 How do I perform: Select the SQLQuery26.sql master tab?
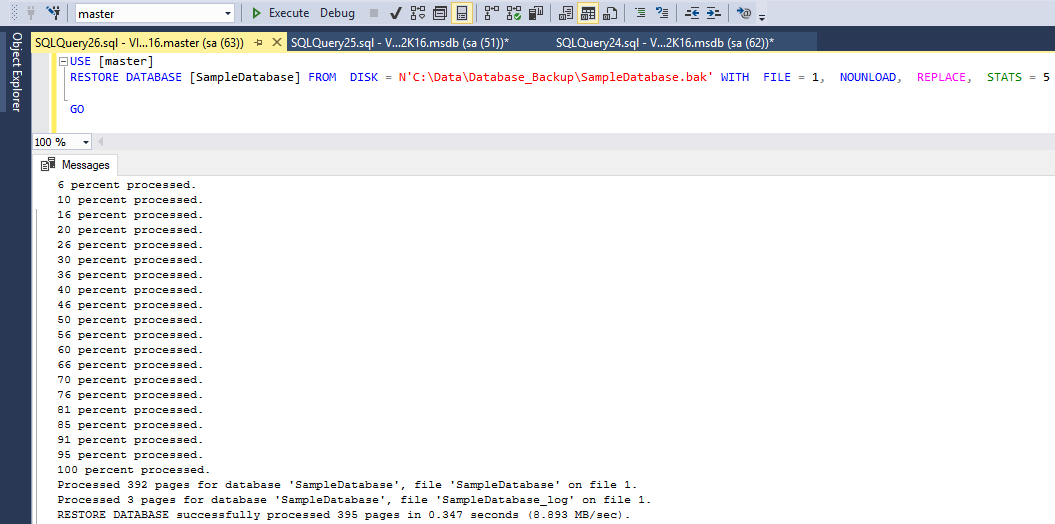tap(139, 43)
